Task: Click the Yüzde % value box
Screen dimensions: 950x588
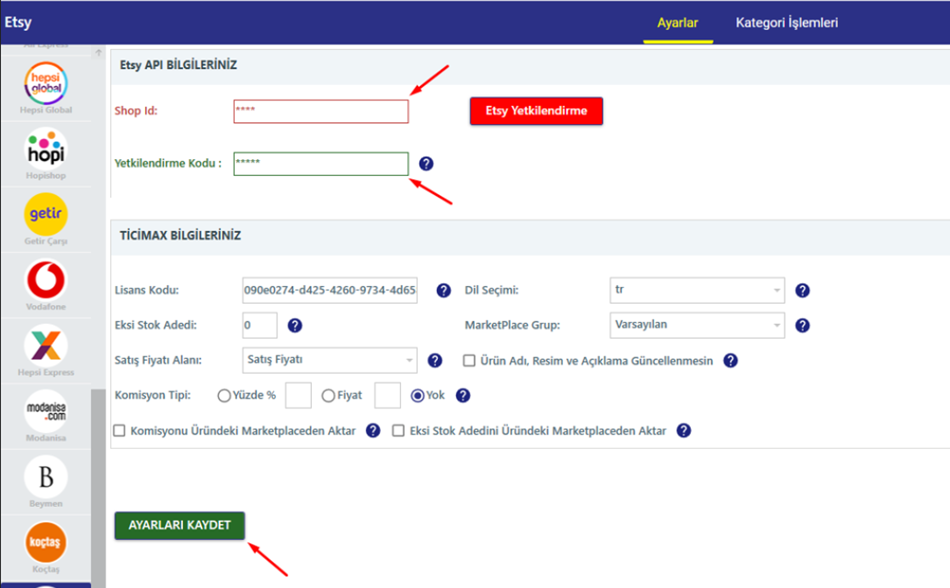Action: 298,395
